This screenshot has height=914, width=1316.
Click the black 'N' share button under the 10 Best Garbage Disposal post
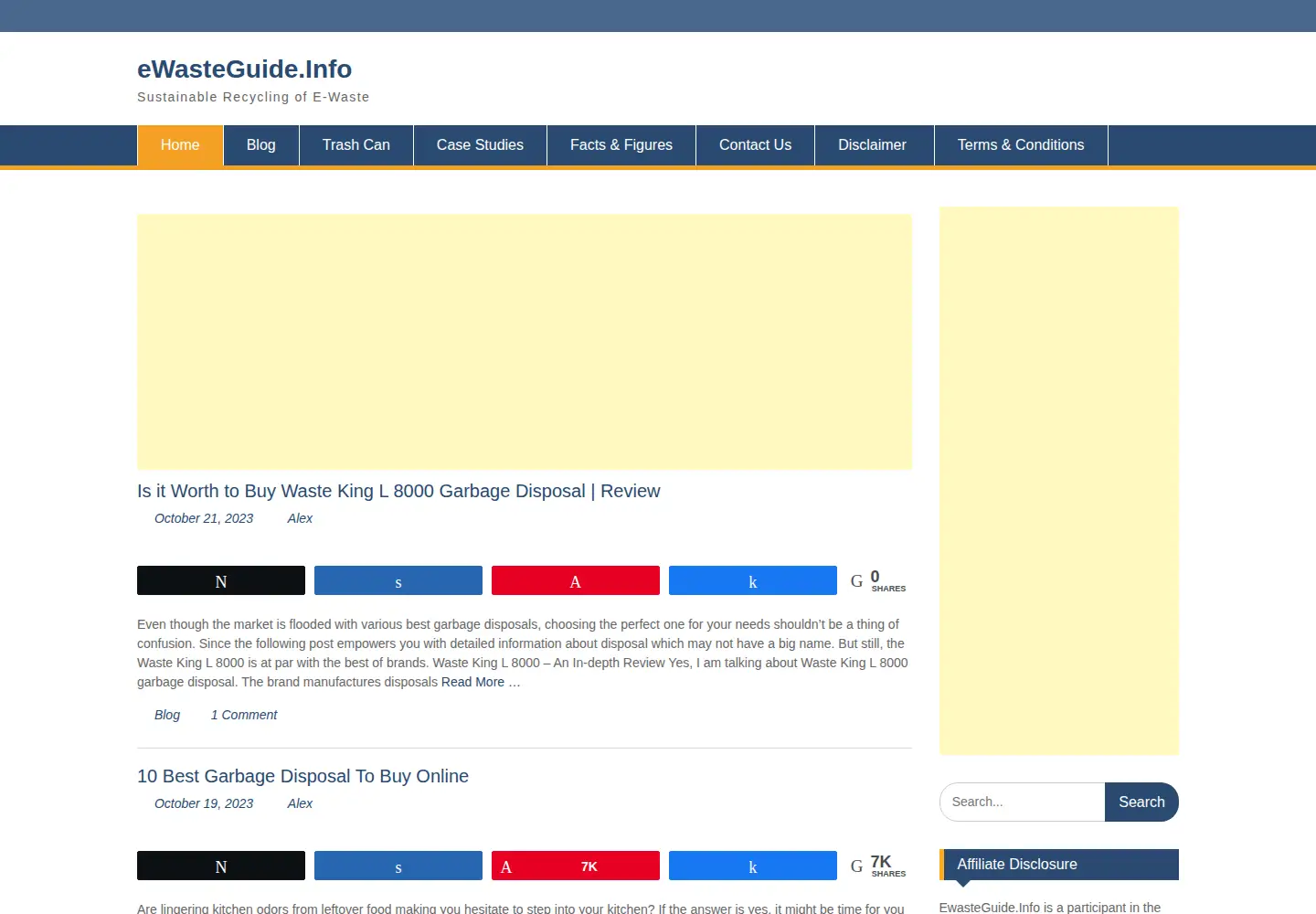(221, 866)
